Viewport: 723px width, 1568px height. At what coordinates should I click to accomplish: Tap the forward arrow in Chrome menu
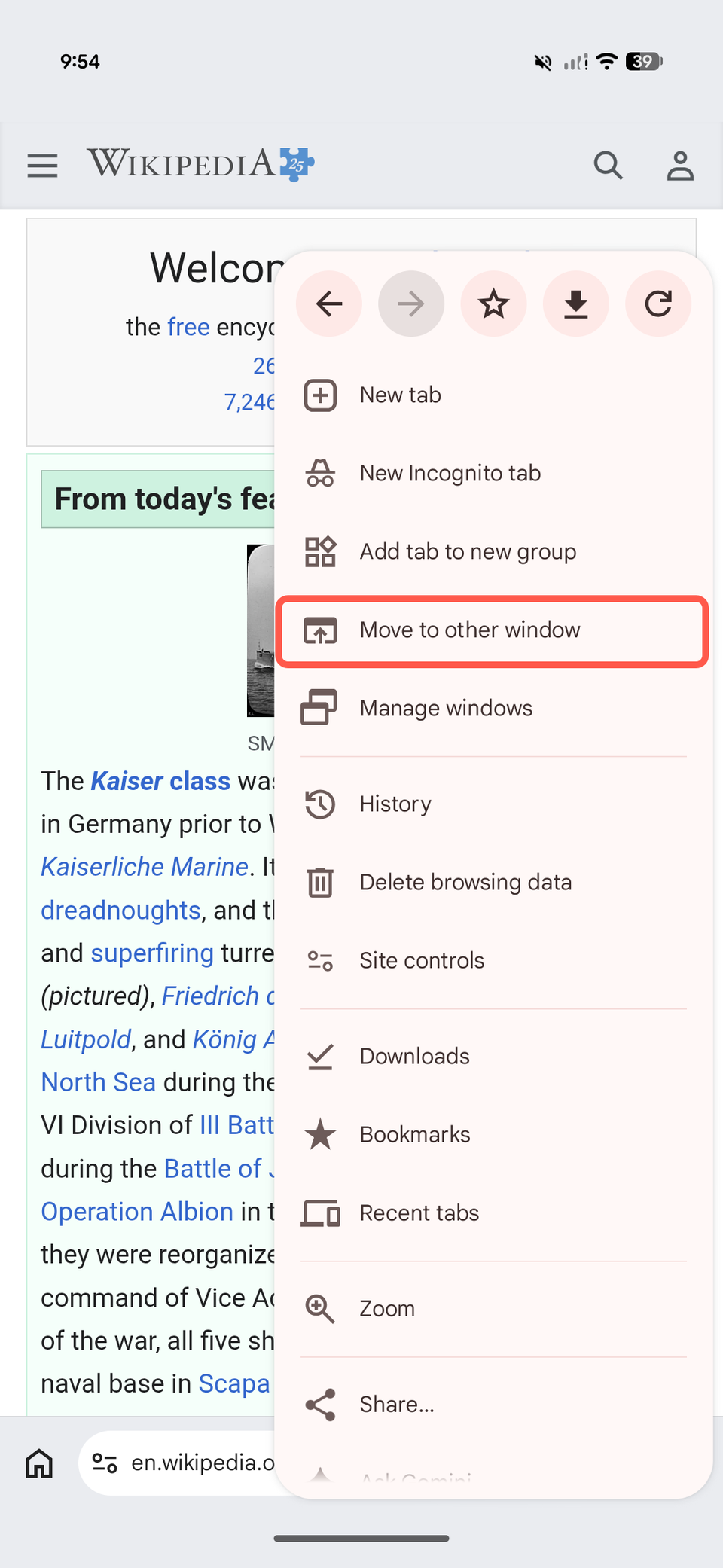(x=411, y=304)
